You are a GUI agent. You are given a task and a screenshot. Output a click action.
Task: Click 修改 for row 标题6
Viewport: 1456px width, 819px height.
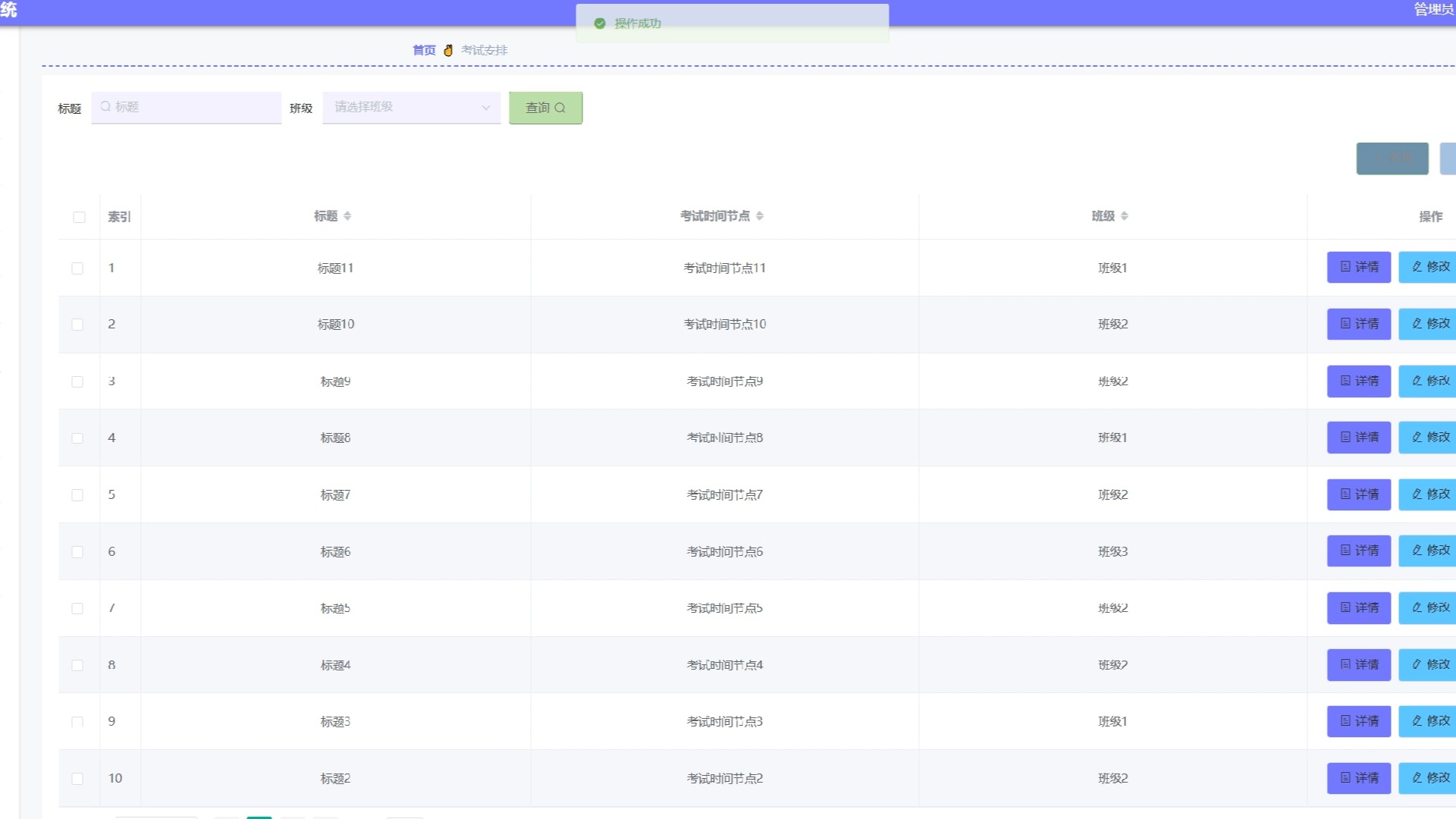pyautogui.click(x=1428, y=551)
